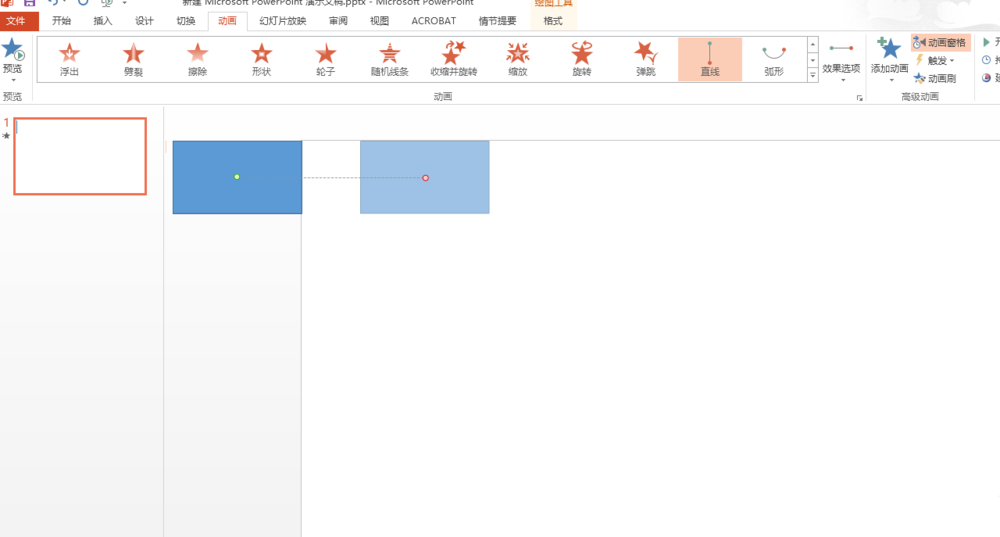
Task: Apply the 浮出 float-in animation effect
Action: click(70, 59)
